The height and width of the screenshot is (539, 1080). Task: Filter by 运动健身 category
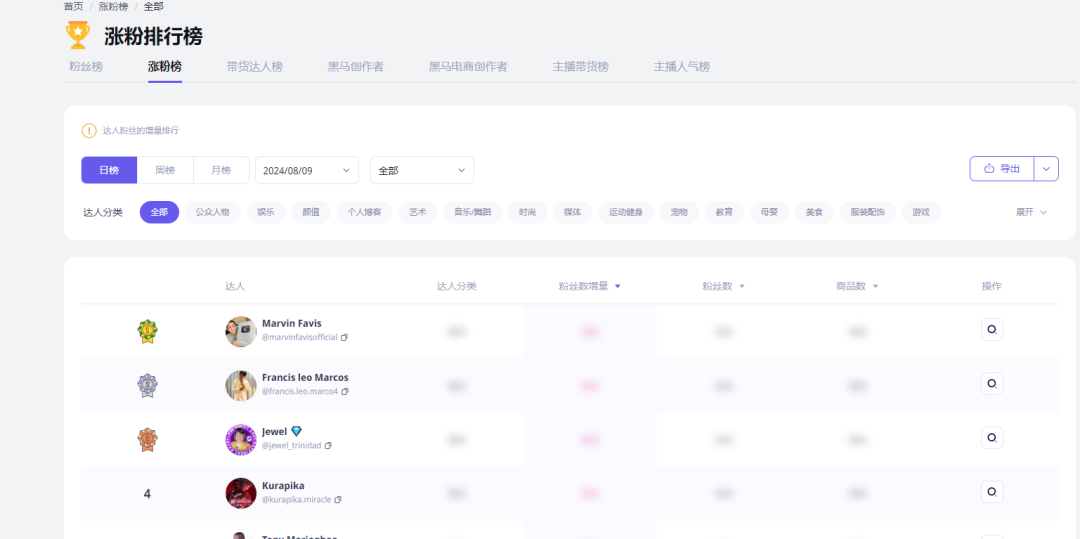[626, 212]
